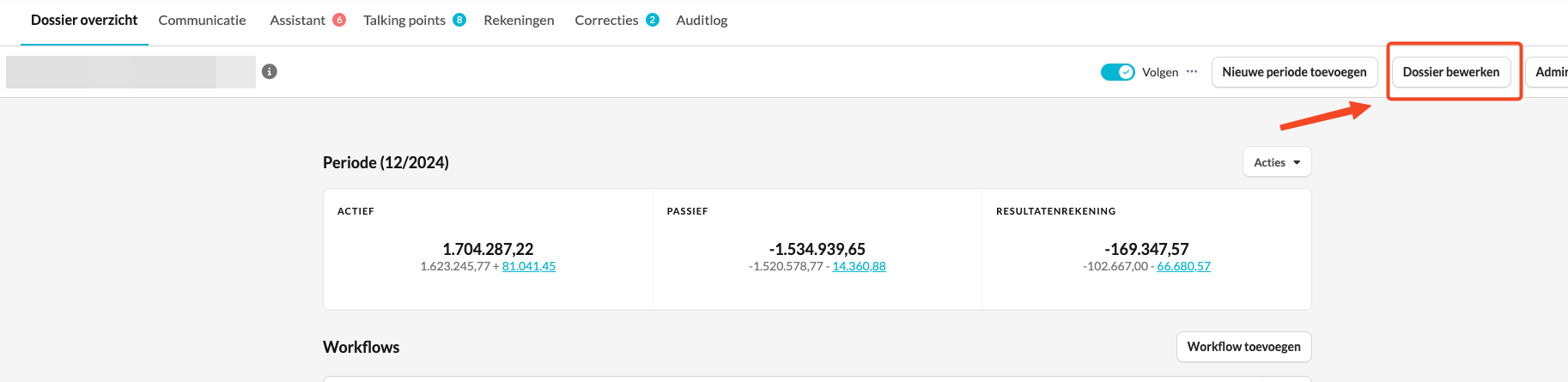This screenshot has height=382, width=1568.
Task: Open the Assistant tab
Action: point(297,20)
